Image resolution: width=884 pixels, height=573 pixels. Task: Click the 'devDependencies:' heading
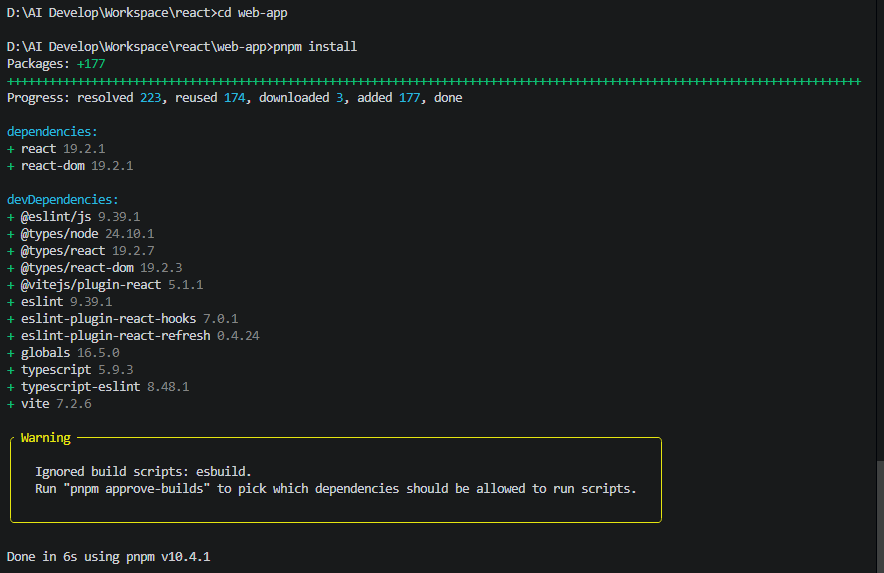(63, 200)
